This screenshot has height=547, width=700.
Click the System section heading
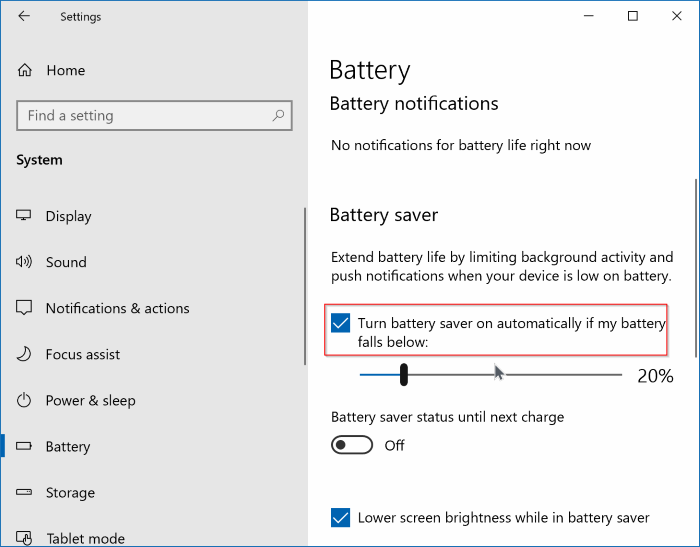tap(39, 160)
